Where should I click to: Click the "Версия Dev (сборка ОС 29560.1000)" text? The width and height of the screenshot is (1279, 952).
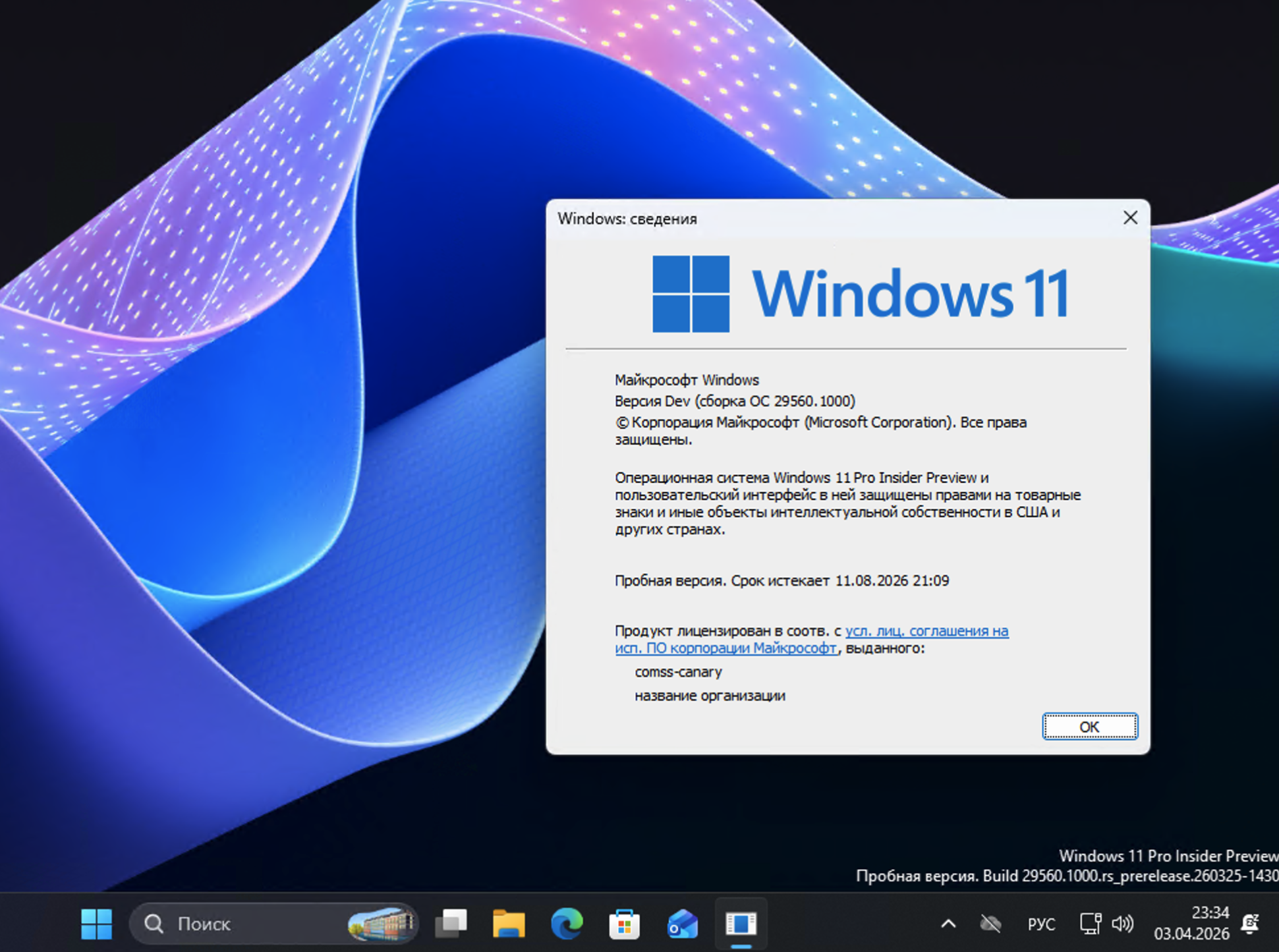click(735, 401)
